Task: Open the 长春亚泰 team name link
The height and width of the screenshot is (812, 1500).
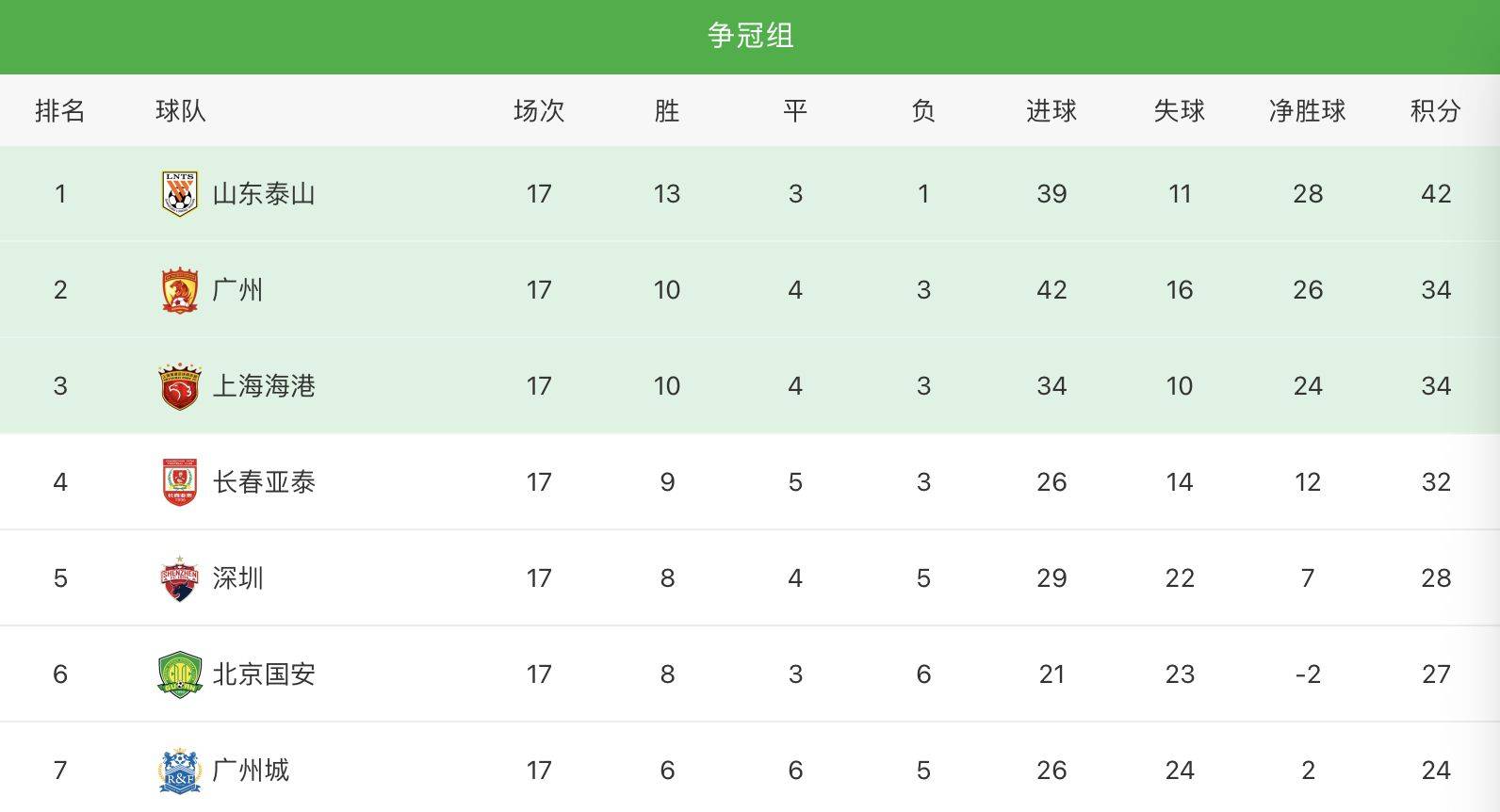Action: (264, 482)
